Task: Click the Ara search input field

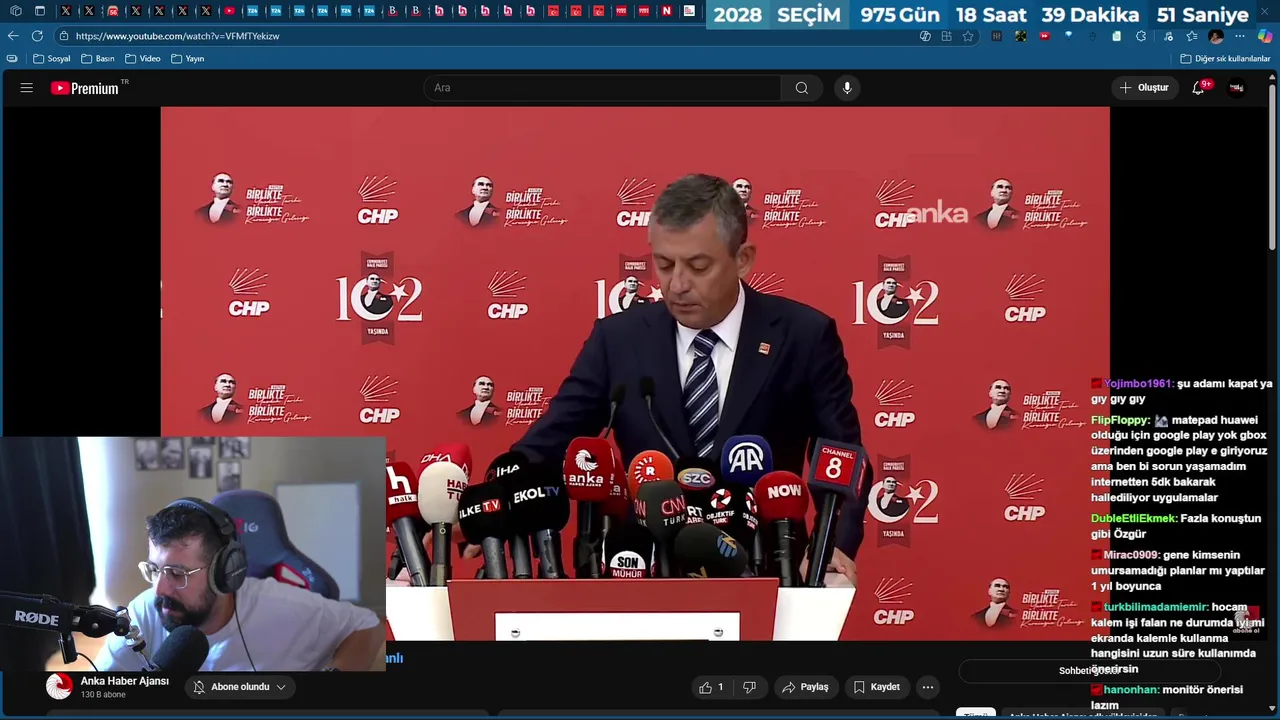Action: pos(602,88)
